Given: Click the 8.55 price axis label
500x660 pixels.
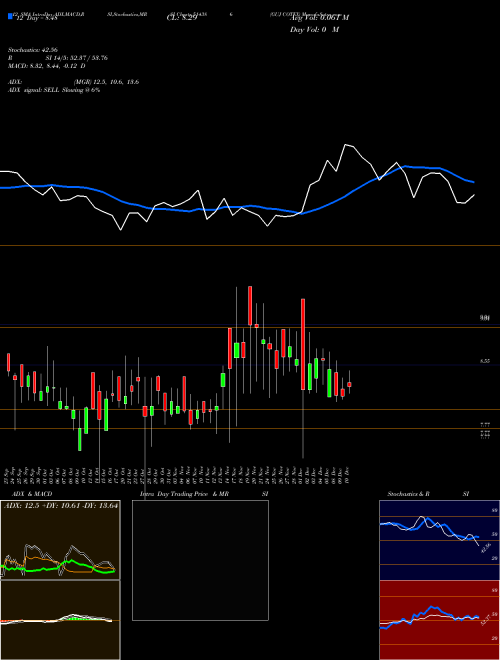Looking at the screenshot, I should pyautogui.click(x=485, y=361).
